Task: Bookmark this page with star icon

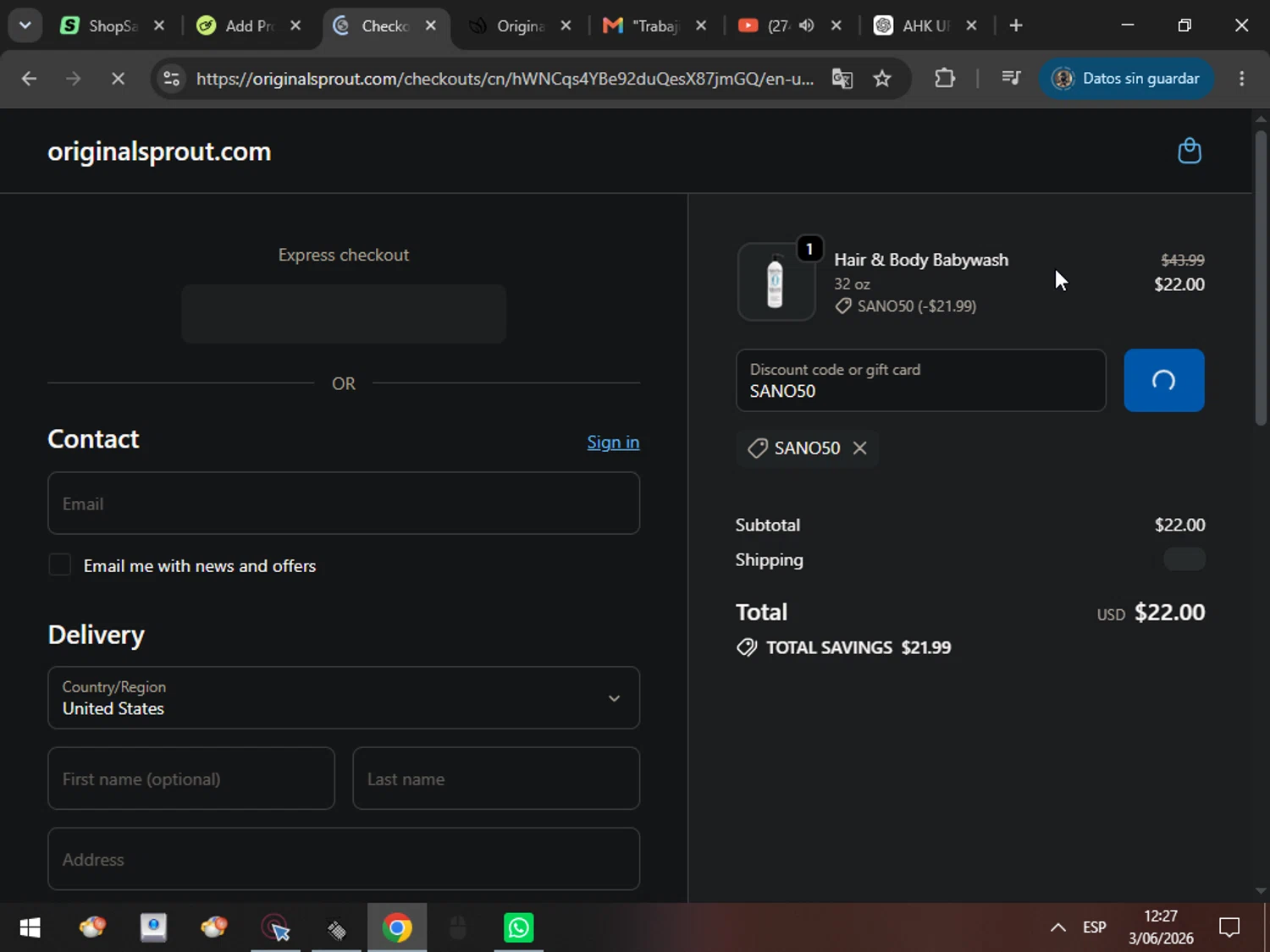Action: coord(882,79)
